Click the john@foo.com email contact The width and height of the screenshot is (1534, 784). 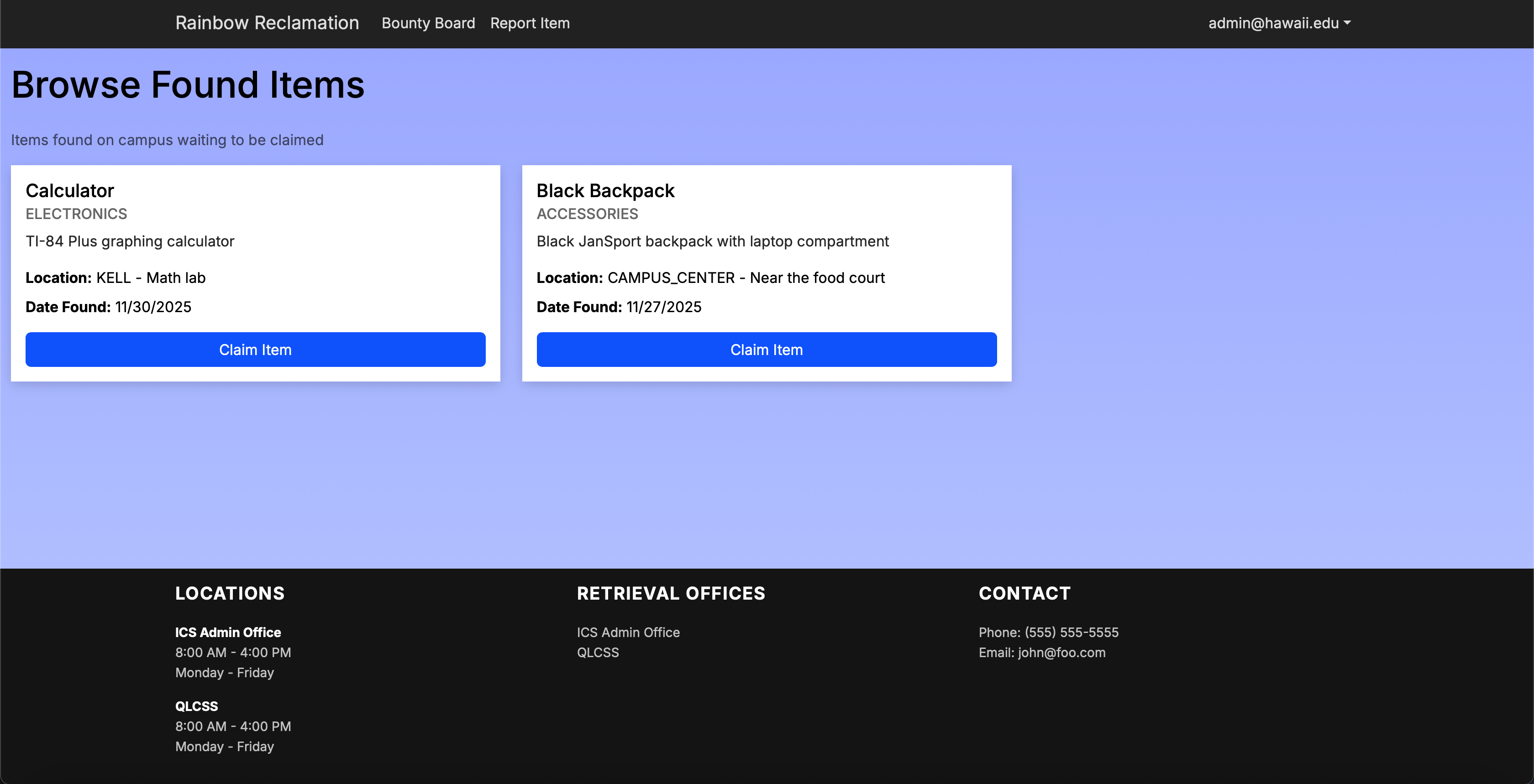(x=1061, y=653)
